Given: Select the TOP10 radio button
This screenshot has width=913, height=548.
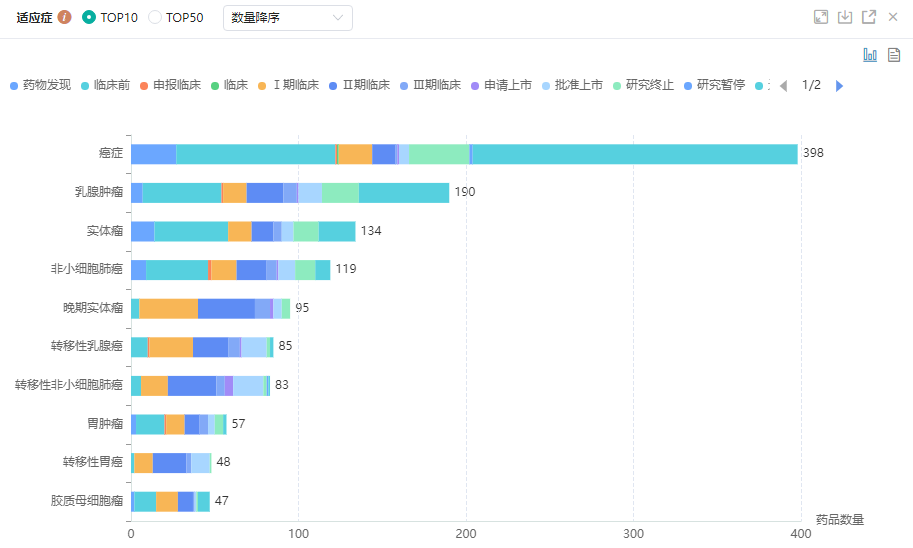Looking at the screenshot, I should tap(89, 18).
